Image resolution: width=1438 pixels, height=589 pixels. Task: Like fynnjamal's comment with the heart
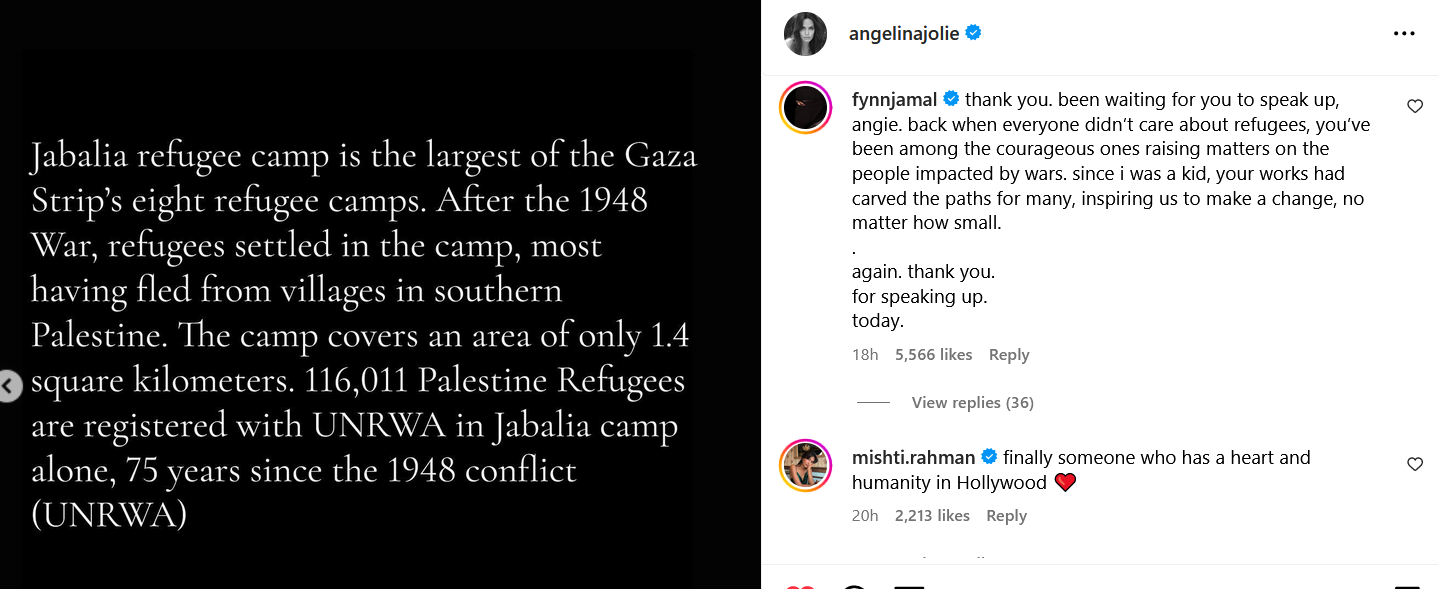coord(1414,106)
